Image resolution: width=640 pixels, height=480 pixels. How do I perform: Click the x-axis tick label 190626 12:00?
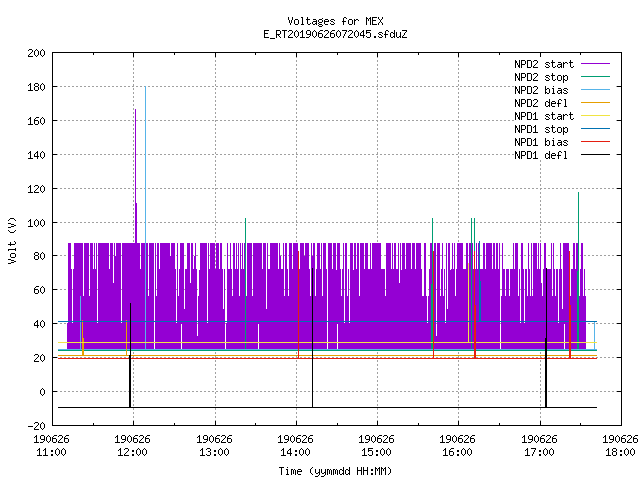(133, 446)
